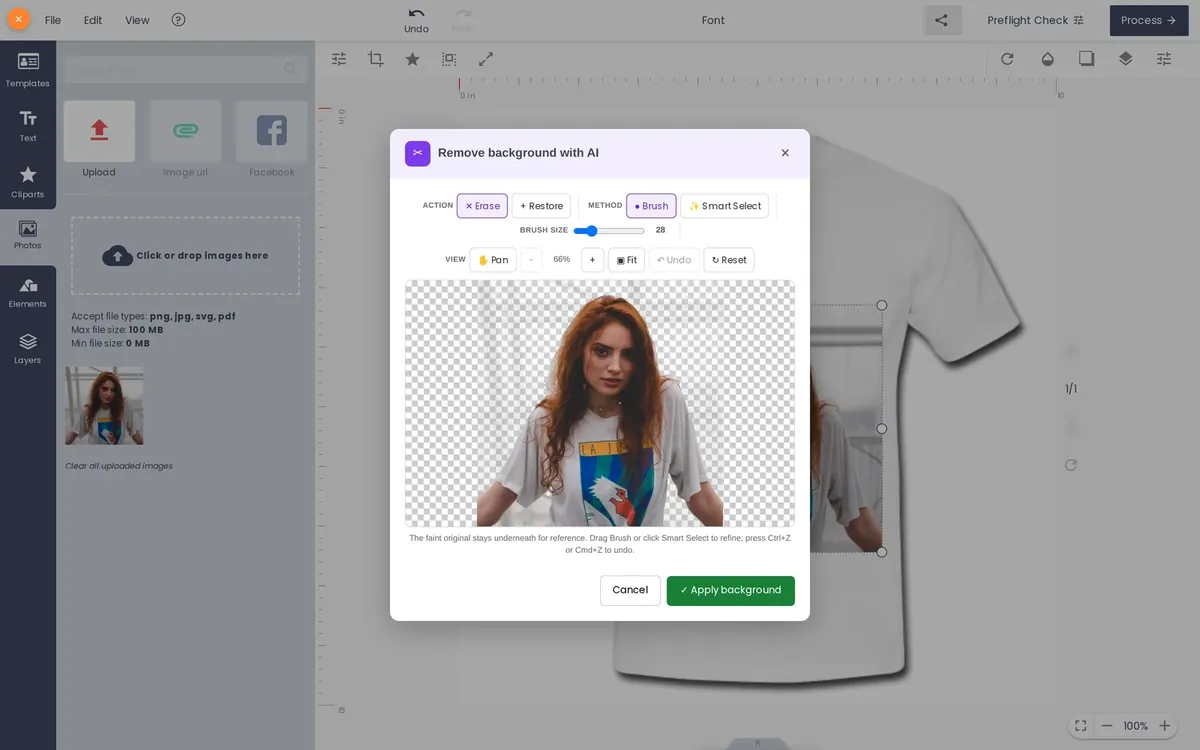Click the photo search field

pyautogui.click(x=185, y=69)
